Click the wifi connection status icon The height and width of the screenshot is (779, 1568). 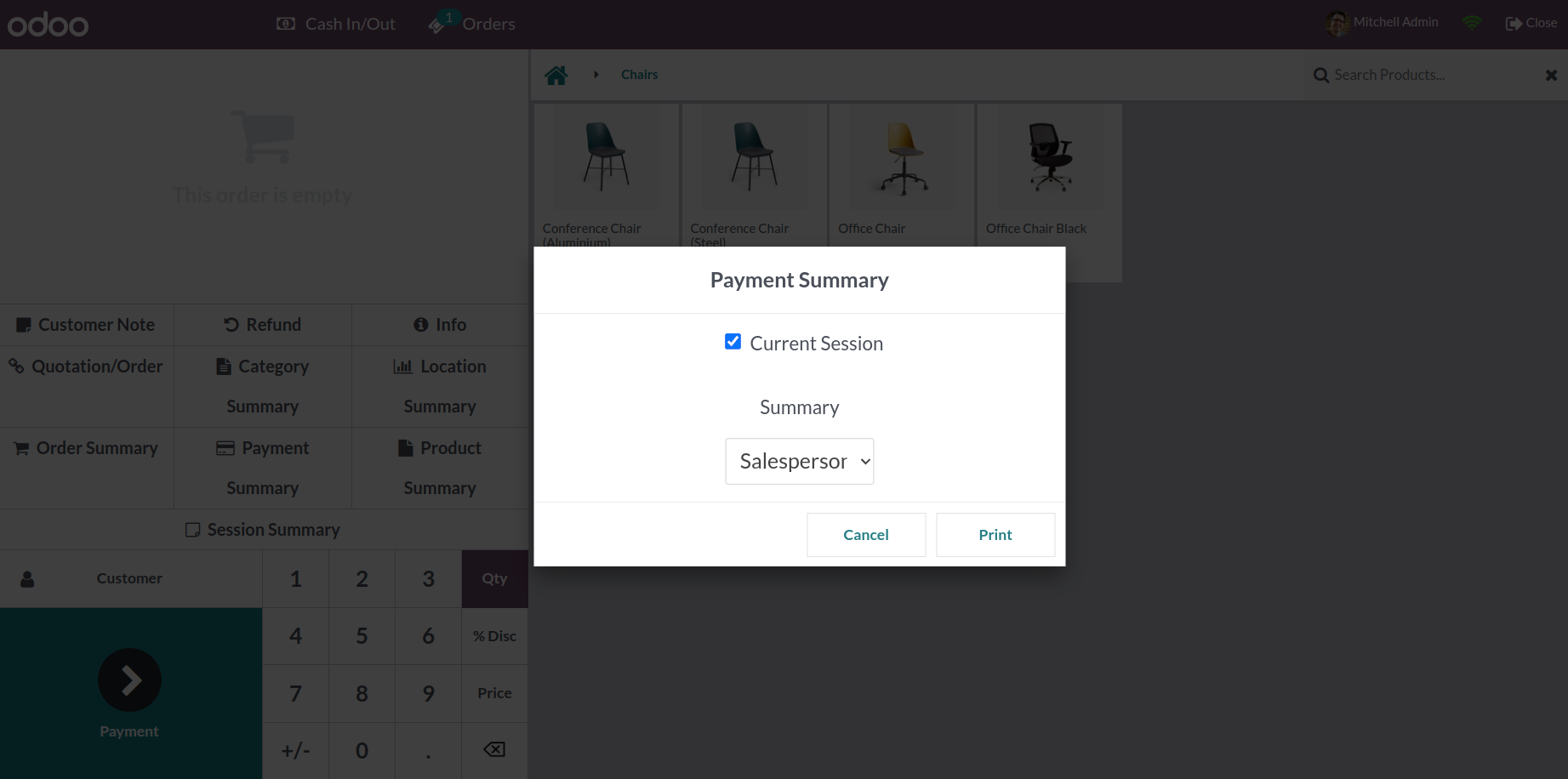click(x=1471, y=23)
